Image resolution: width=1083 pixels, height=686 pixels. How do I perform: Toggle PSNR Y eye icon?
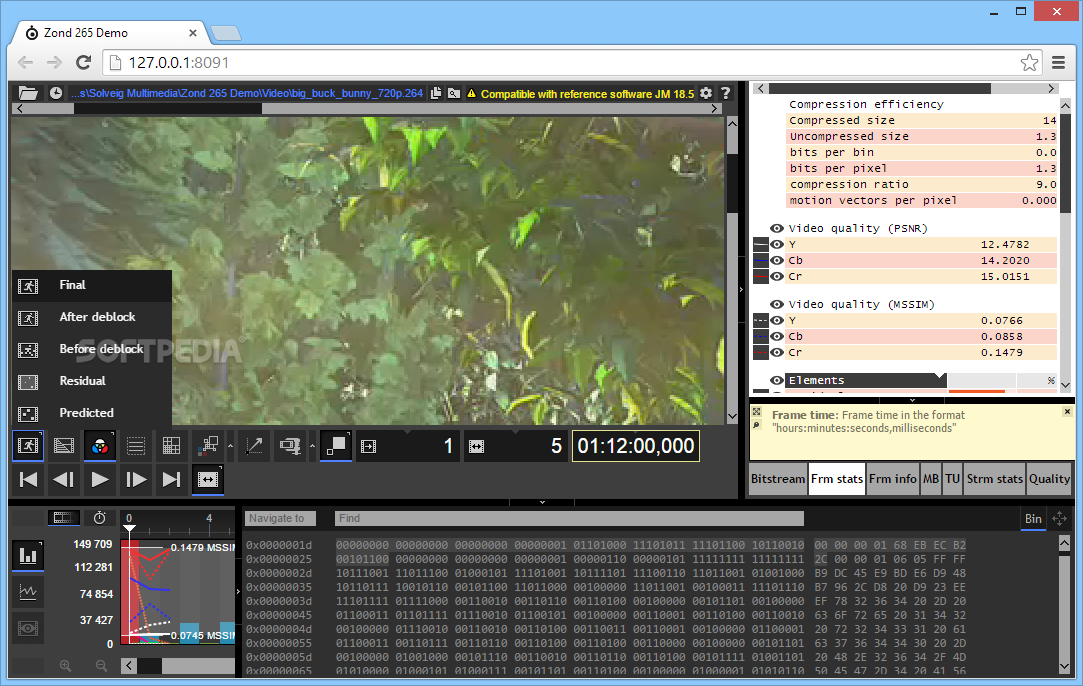point(777,244)
